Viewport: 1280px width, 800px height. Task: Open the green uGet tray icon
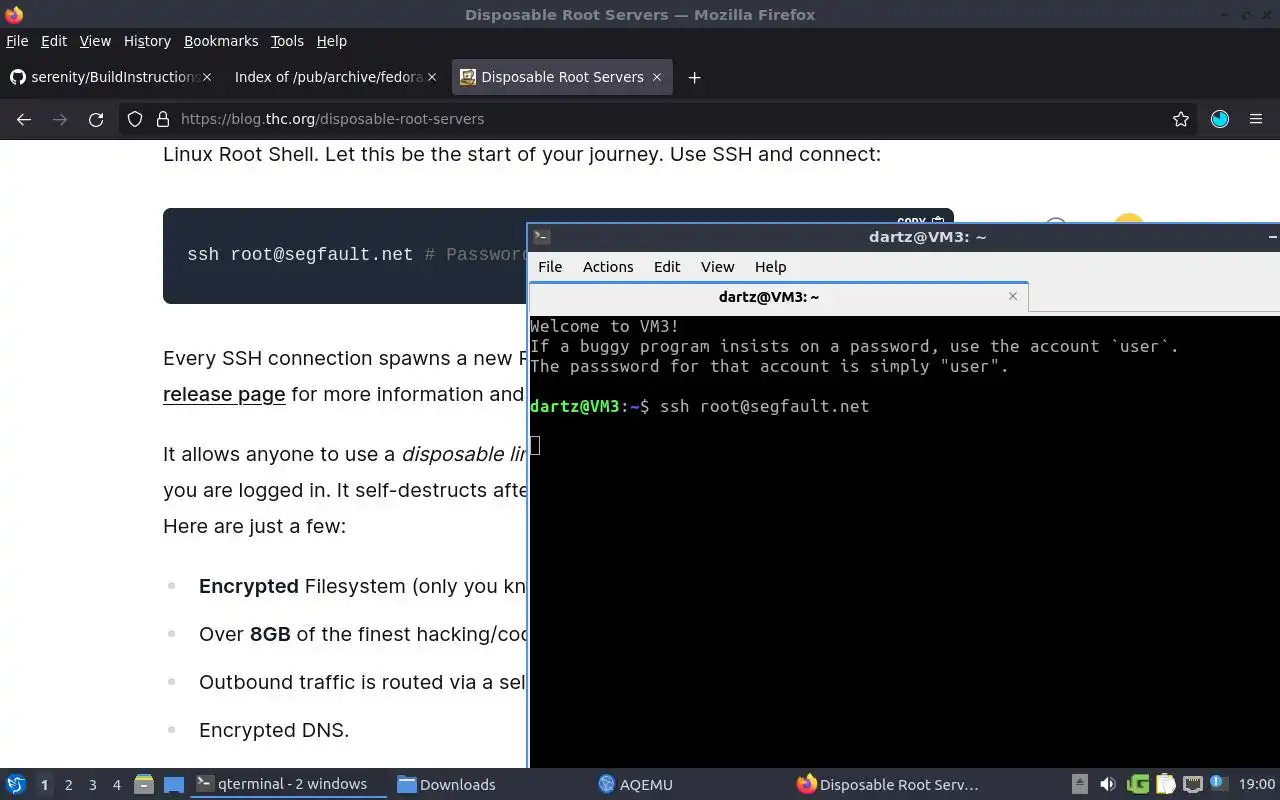1137,784
